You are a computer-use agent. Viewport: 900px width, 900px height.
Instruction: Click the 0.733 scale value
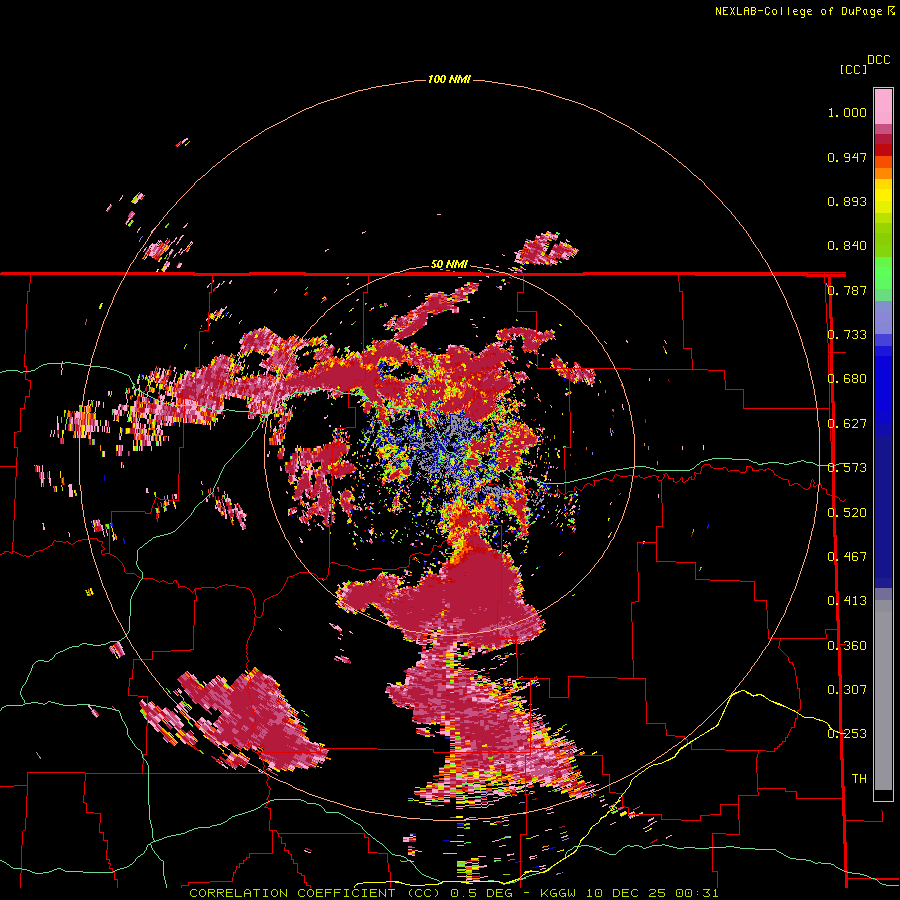(x=847, y=335)
